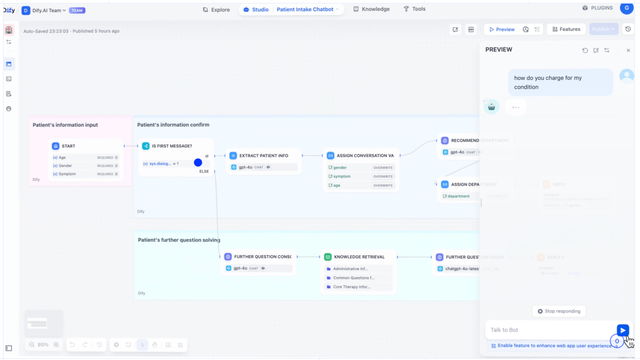This screenshot has height=360, width=640.
Task: Open conversation variables icon in Preview header
Action: pyautogui.click(x=596, y=50)
